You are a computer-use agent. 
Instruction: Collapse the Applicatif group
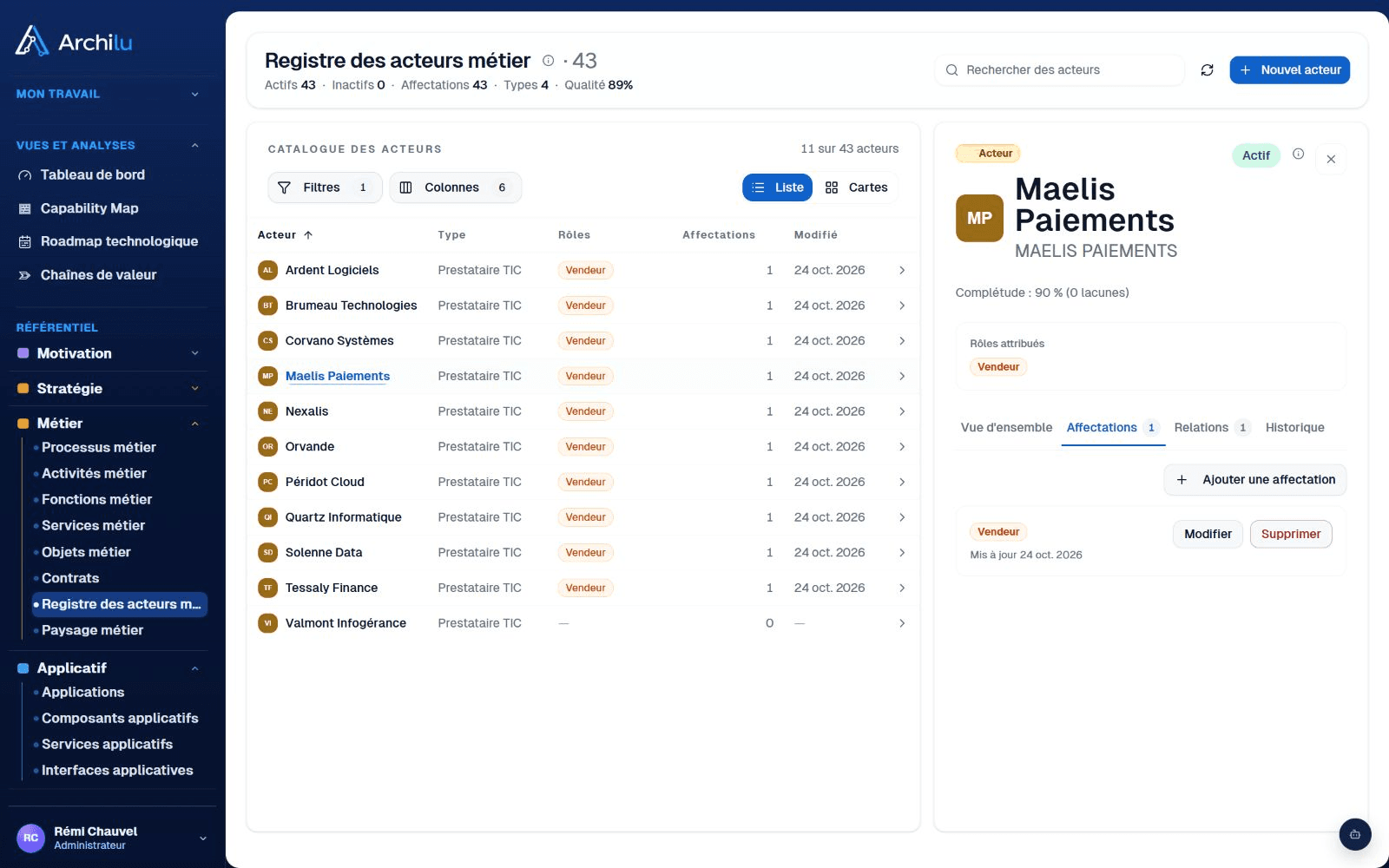pos(109,668)
